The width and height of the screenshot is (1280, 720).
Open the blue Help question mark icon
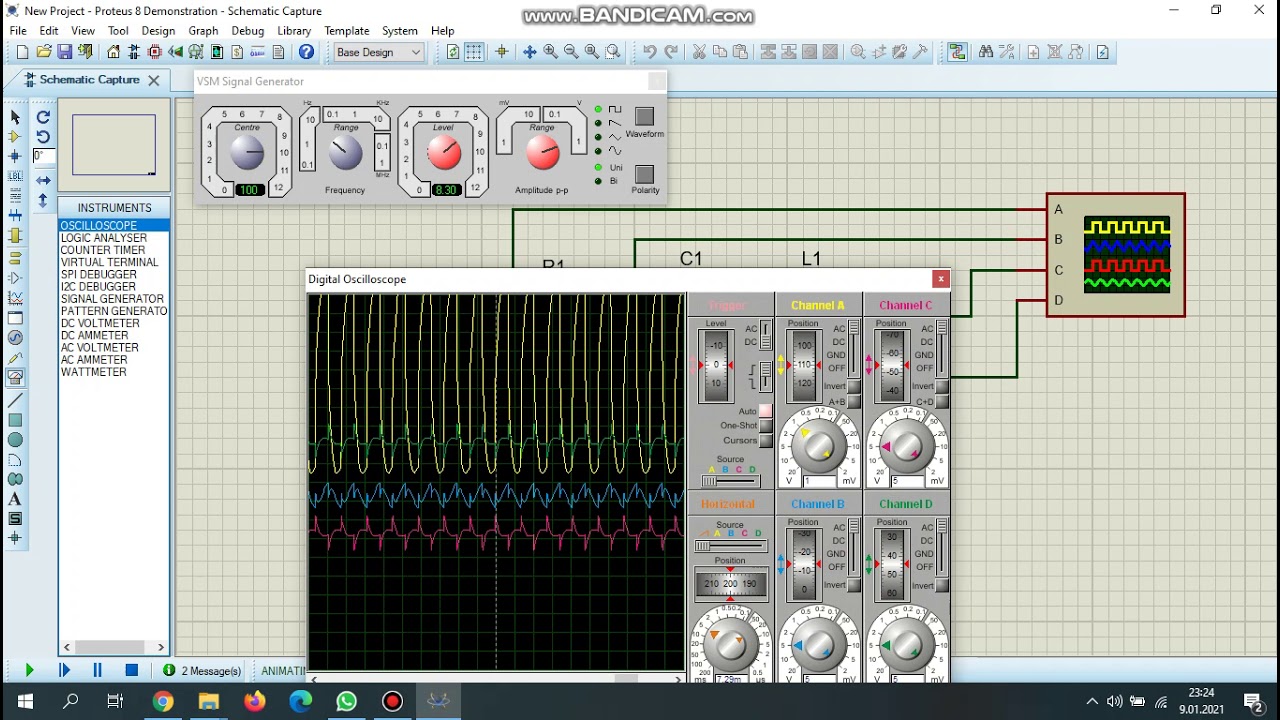(x=307, y=52)
